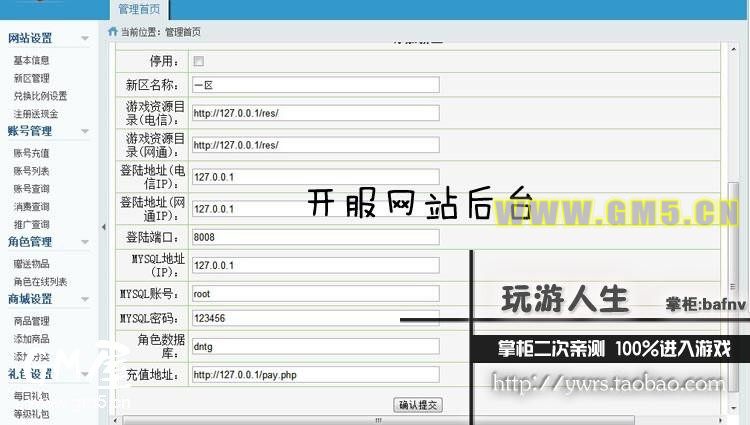Toggle the 停用 checkbox

[199, 61]
